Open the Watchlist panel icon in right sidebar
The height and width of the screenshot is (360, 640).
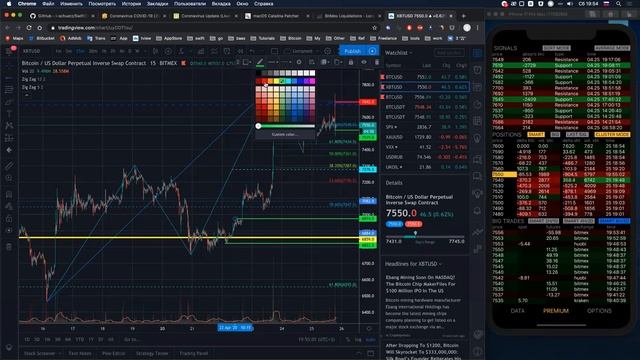point(477,53)
